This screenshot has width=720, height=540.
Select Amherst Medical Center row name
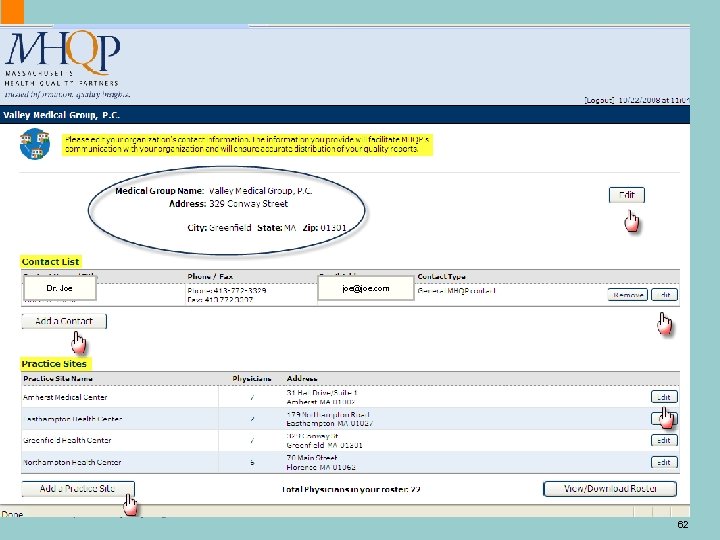click(x=65, y=397)
